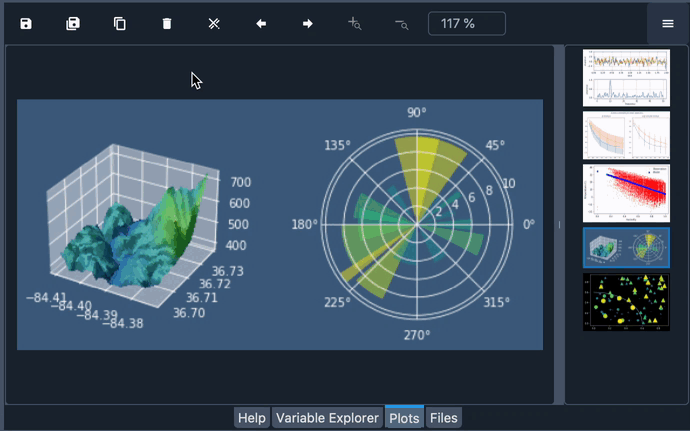Click the Save all plots icon
This screenshot has height=431, width=690.
(73, 24)
